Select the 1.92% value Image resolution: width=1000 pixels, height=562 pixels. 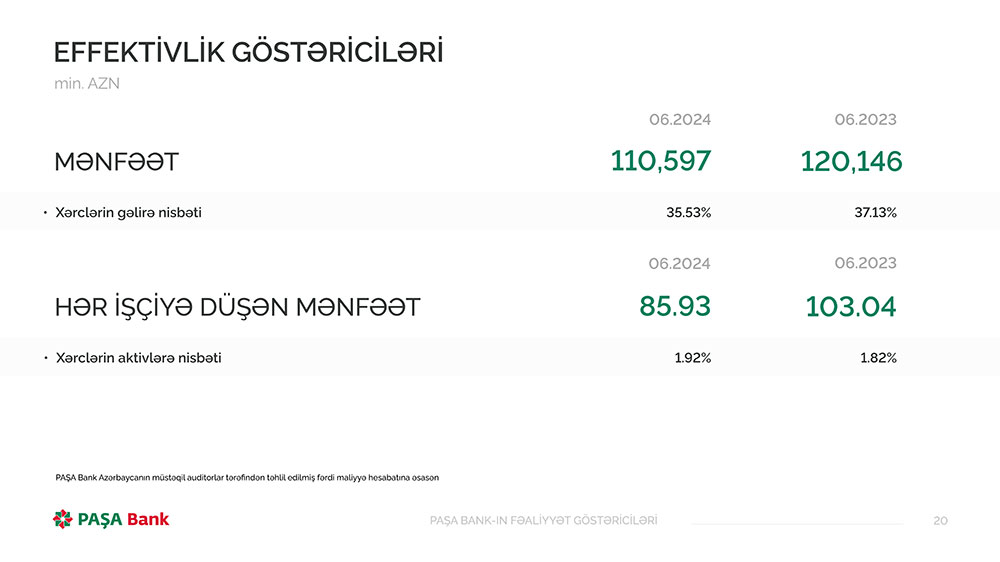692,357
